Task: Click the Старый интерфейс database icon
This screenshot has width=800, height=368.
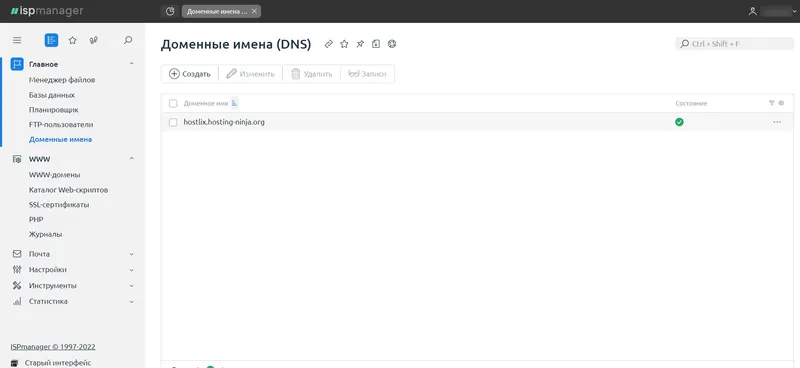Action: coord(15,363)
